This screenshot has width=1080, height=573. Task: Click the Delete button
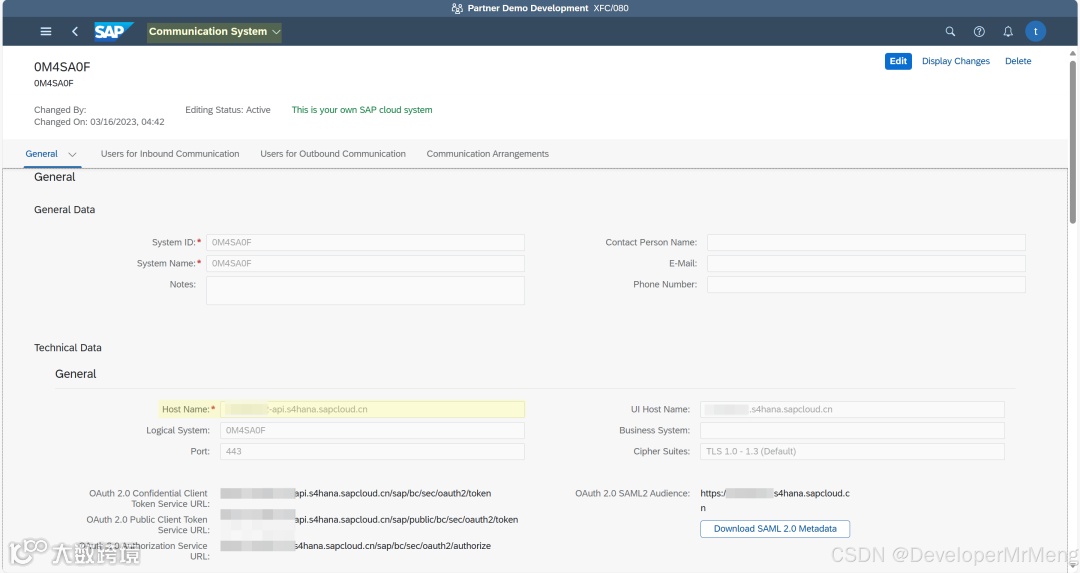[x=1018, y=61]
